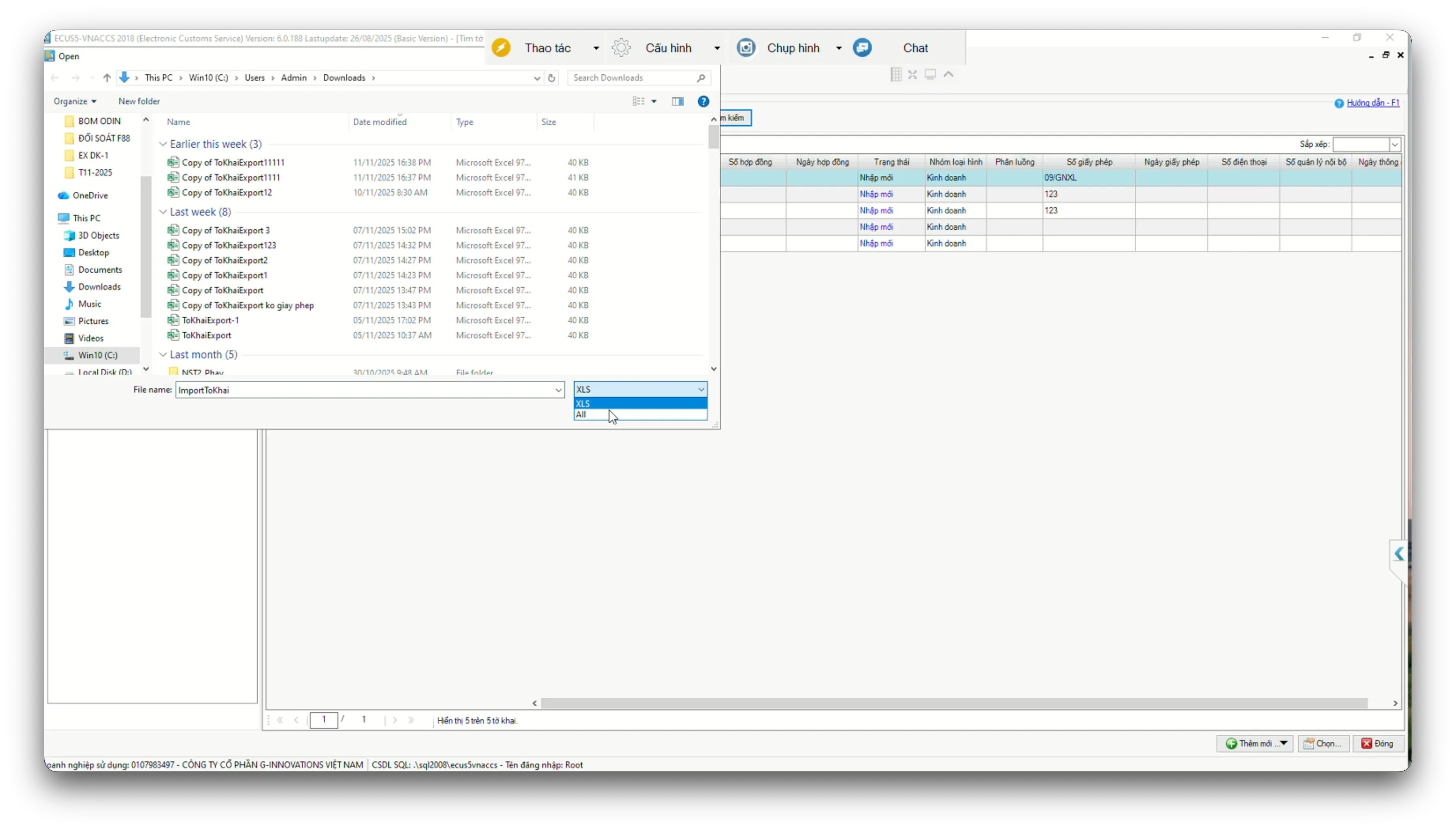Click the Cấu hình gear icon
Image resolution: width=1456 pixels, height=830 pixels.
pyautogui.click(x=621, y=48)
